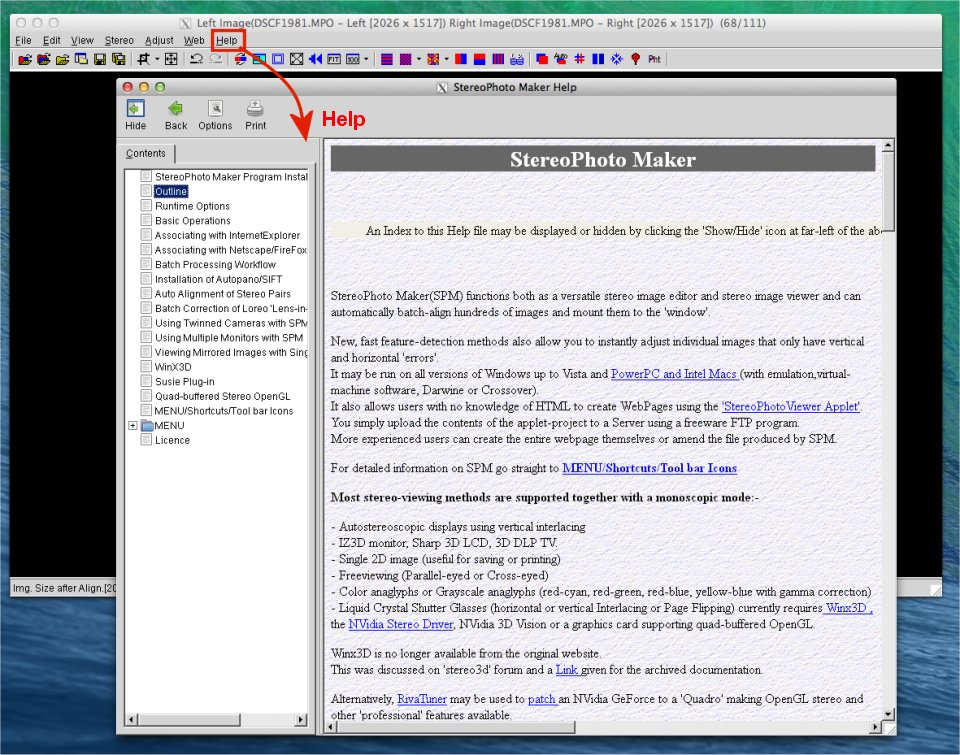Click the overlapping windows toolbar icon
Viewport: 960px width, 755px height.
[81, 59]
